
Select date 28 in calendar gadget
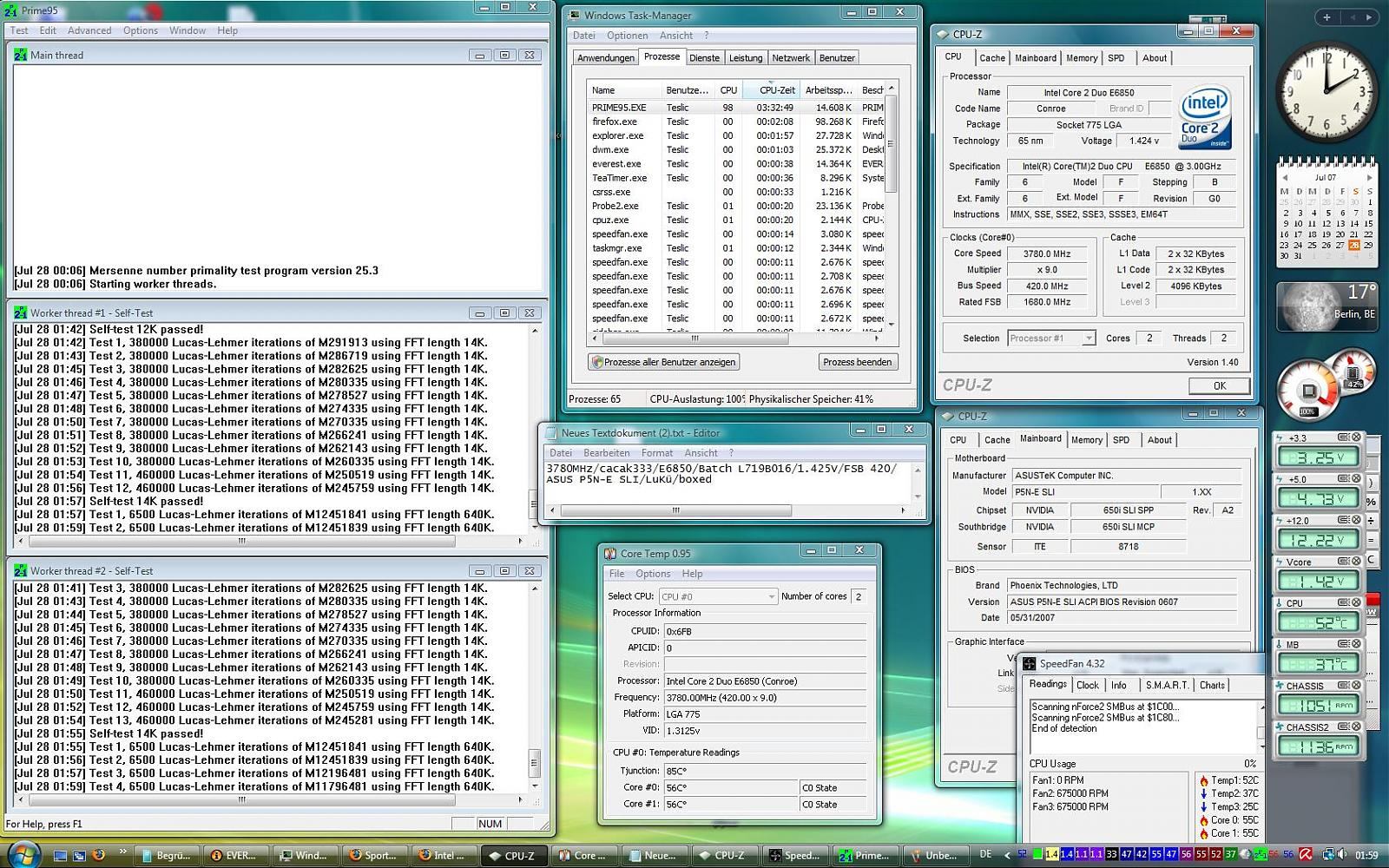(x=1355, y=245)
